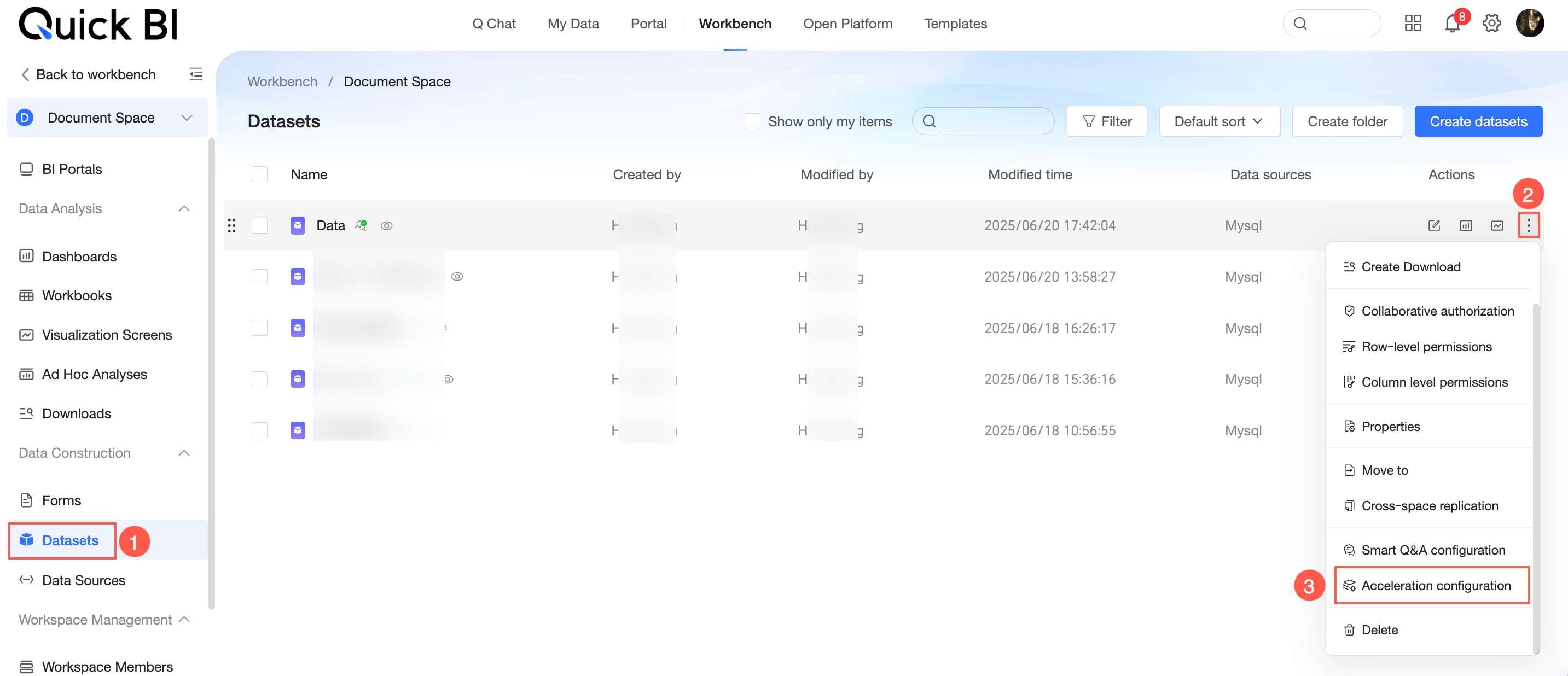This screenshot has height=676, width=1568.
Task: Open the notifications bell icon
Action: tap(1451, 24)
